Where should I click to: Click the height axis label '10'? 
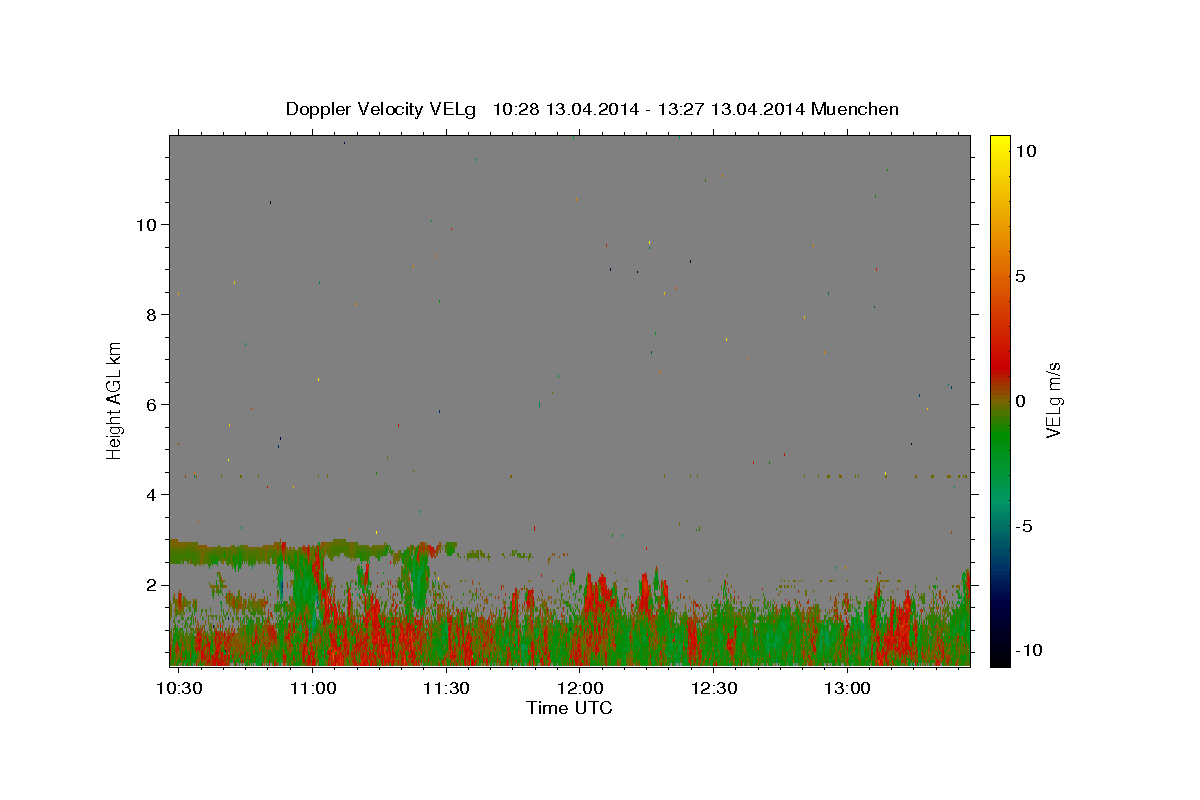(x=147, y=225)
